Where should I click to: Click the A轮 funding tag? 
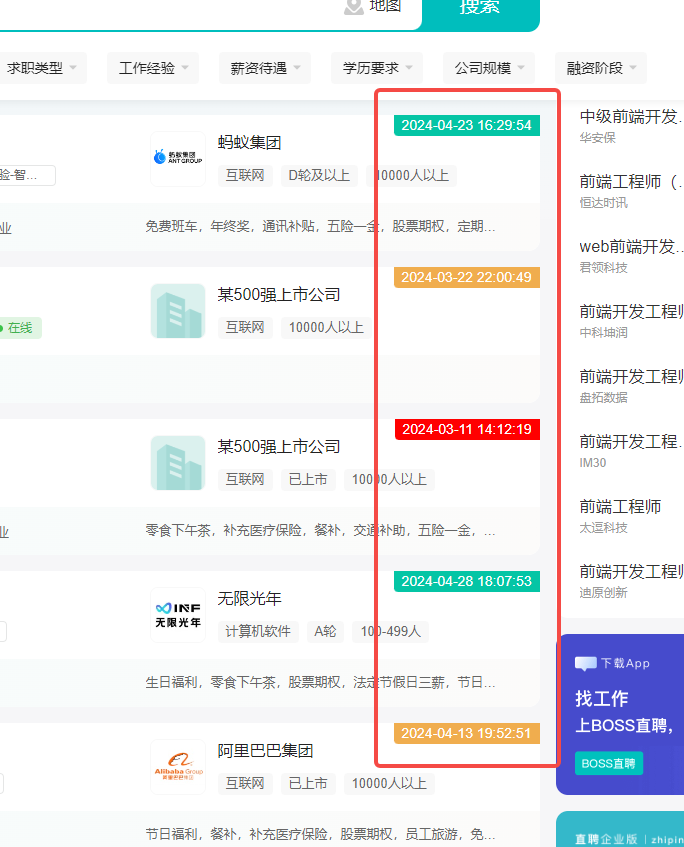[x=325, y=631]
